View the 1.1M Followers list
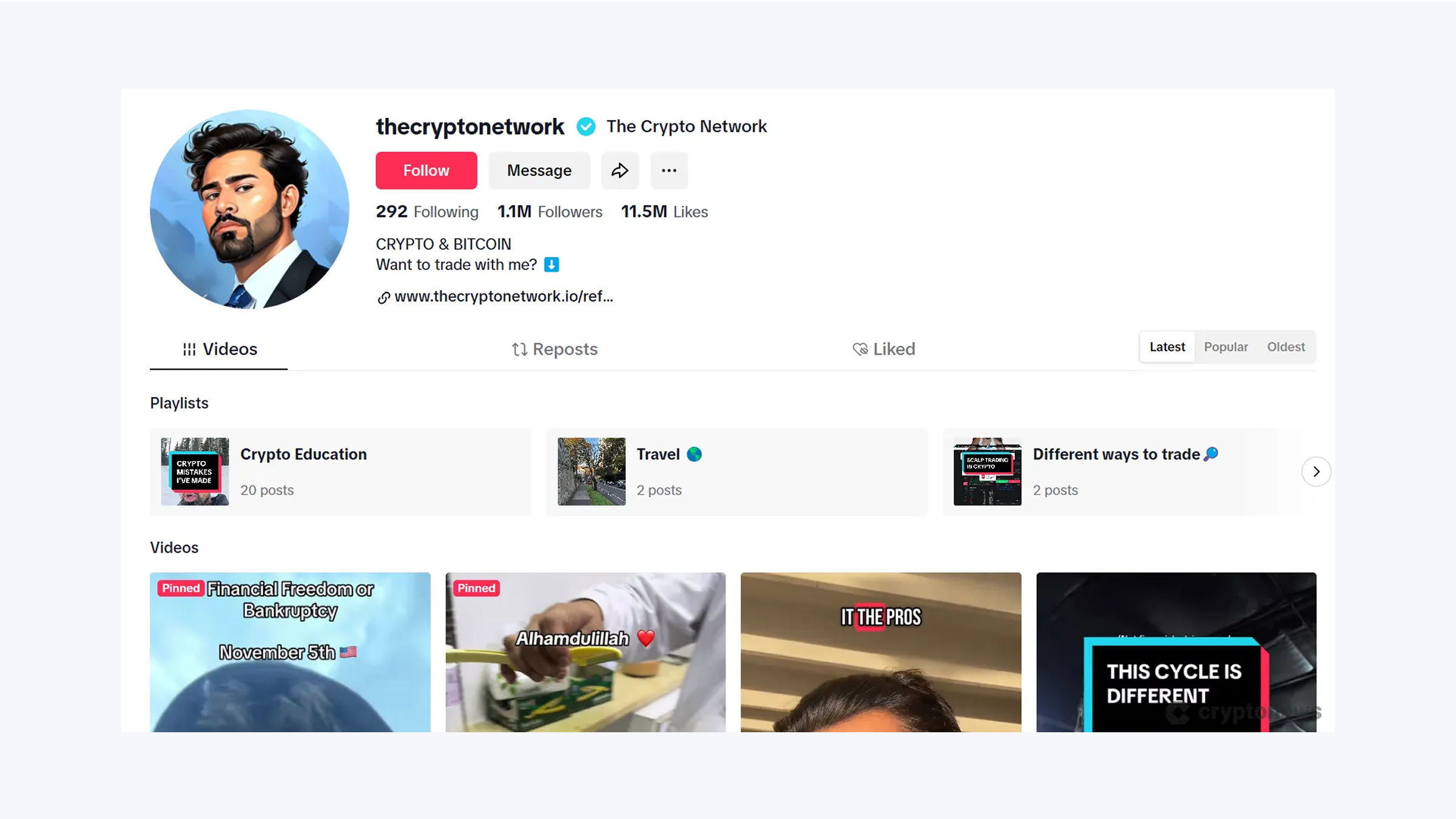 [x=550, y=212]
